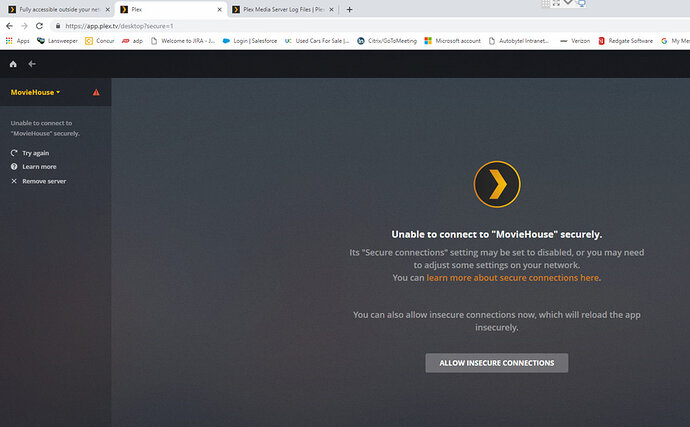Image resolution: width=690 pixels, height=427 pixels.
Task: Close the Fully accessible outside tab
Action: [107, 10]
